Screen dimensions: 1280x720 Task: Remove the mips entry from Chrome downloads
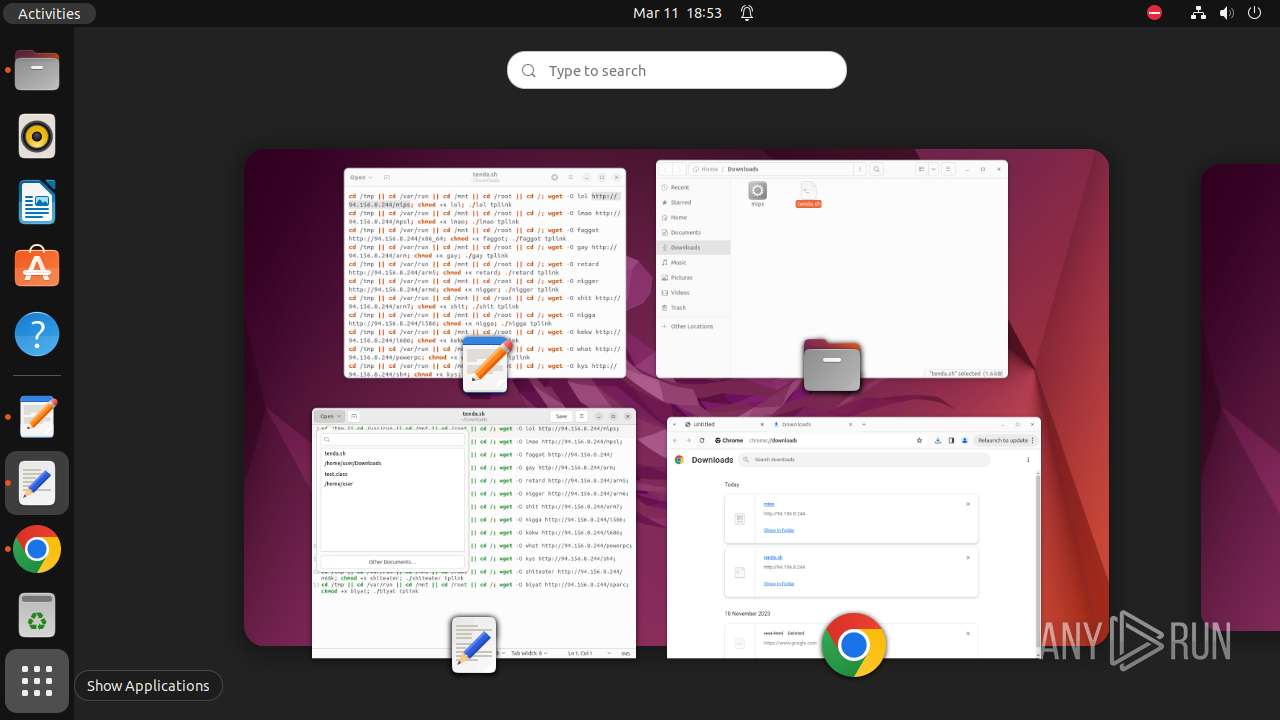[968, 504]
